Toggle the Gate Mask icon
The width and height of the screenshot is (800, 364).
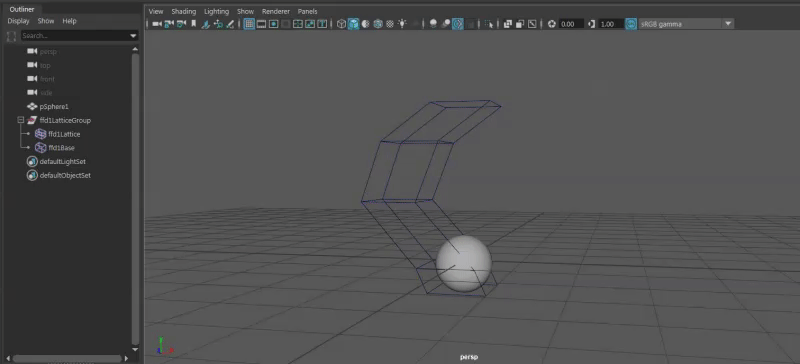coord(285,24)
